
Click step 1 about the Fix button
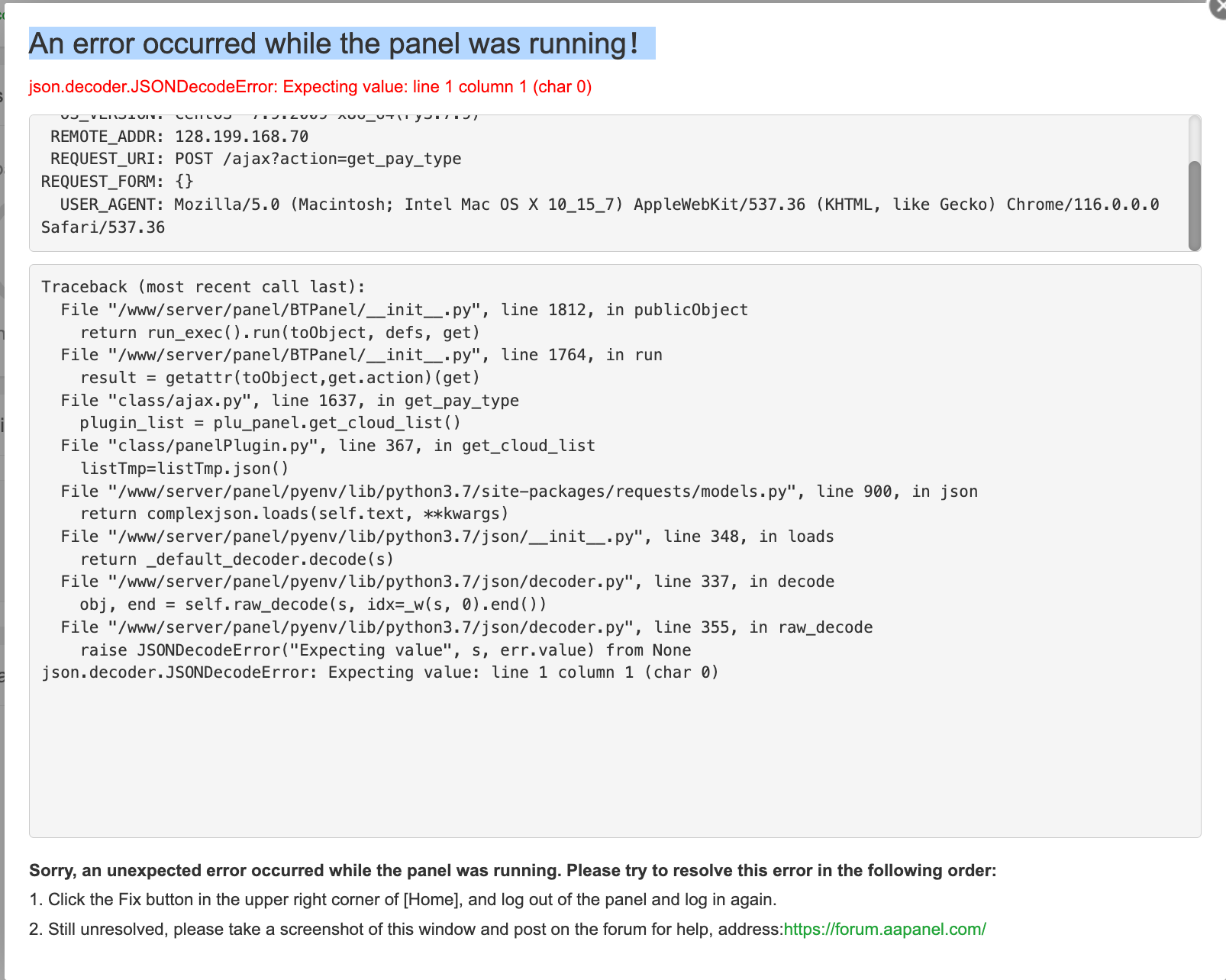pyautogui.click(x=403, y=900)
